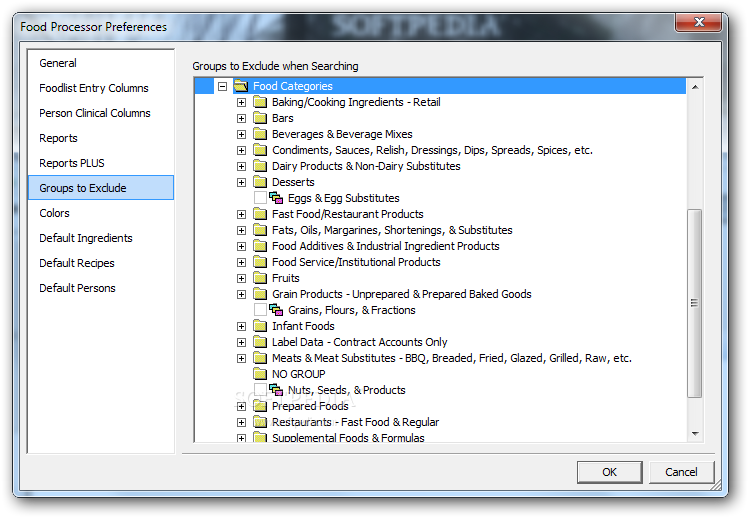Click the NO GROUP folder icon

tap(260, 374)
